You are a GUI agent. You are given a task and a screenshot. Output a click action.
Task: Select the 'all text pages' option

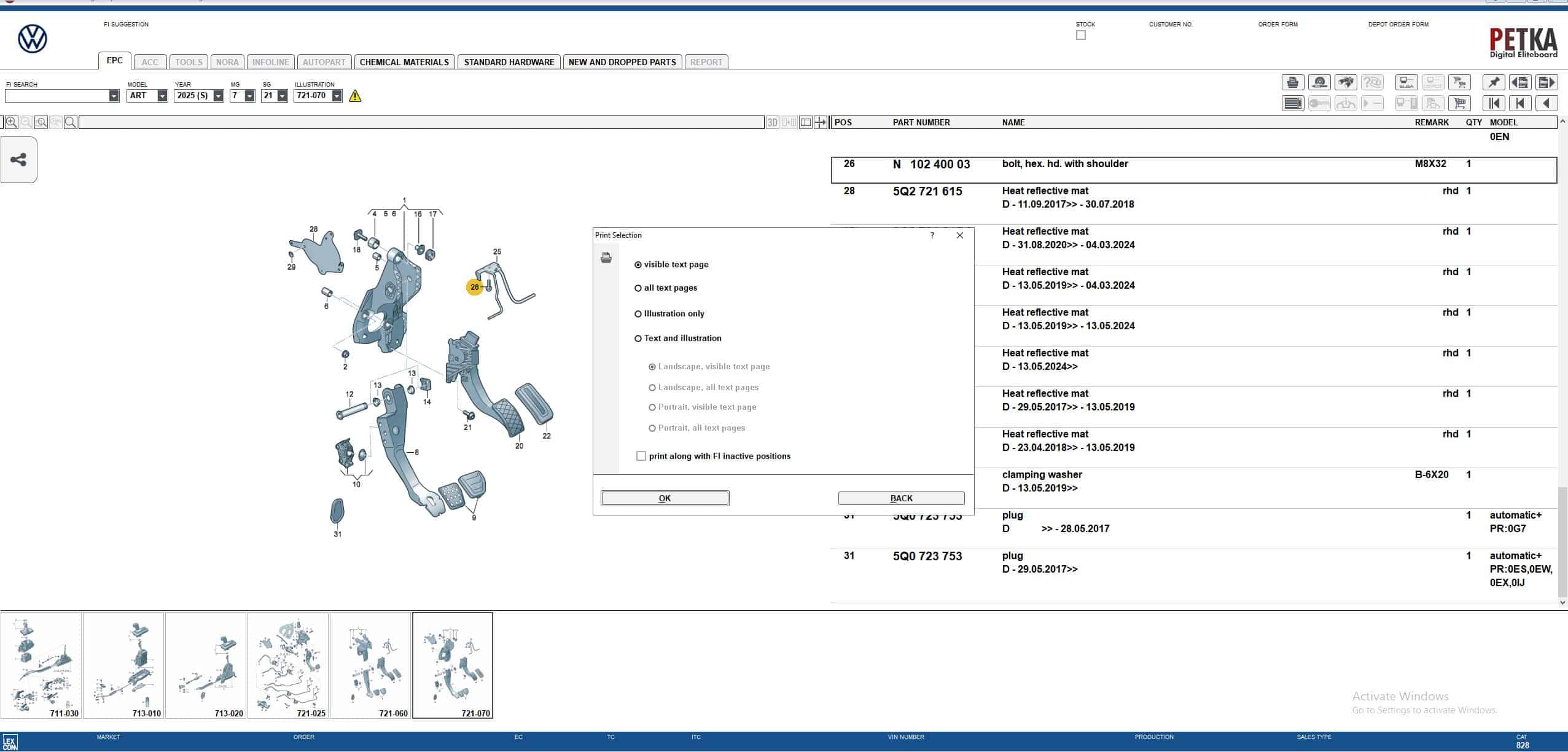click(x=638, y=288)
